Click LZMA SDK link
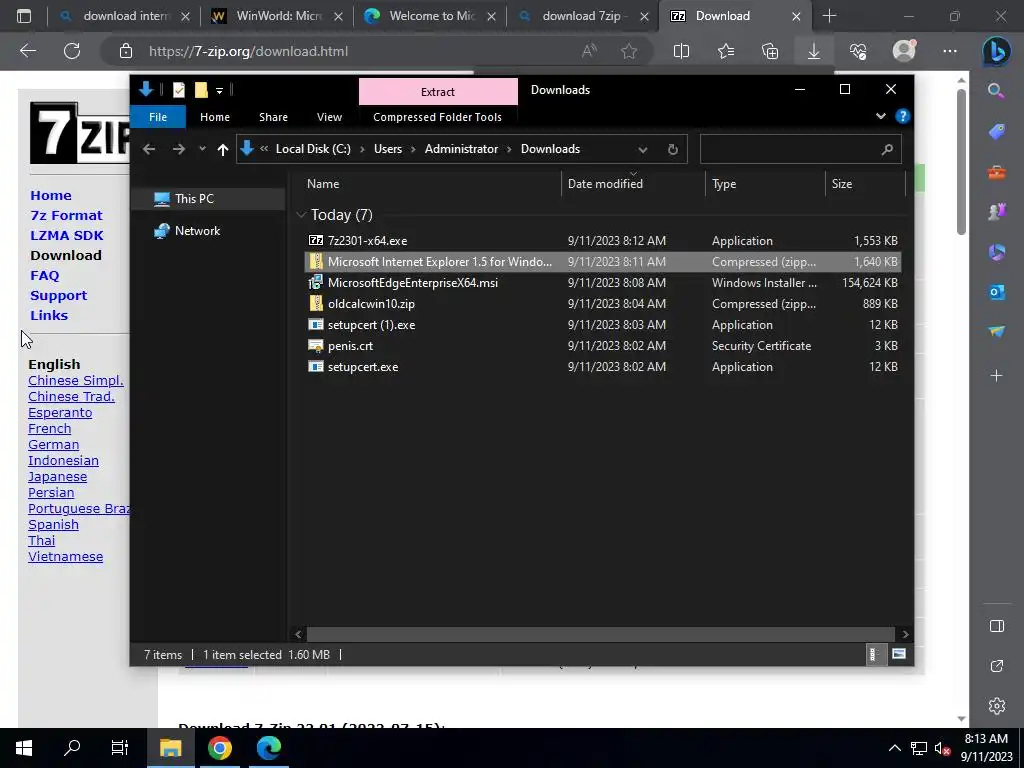 [67, 236]
